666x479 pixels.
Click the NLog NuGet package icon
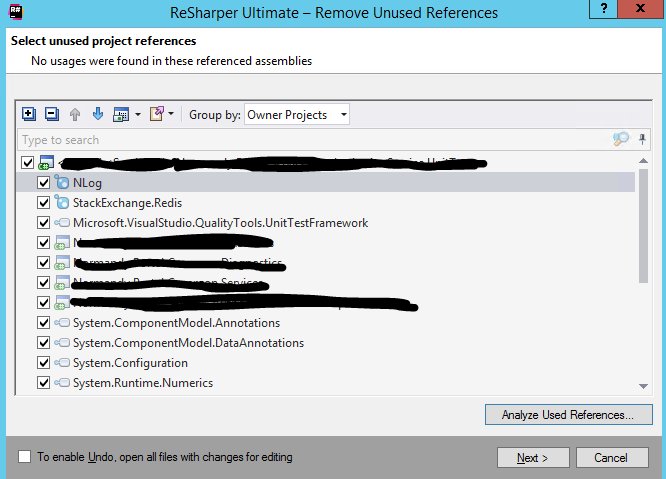click(x=62, y=182)
